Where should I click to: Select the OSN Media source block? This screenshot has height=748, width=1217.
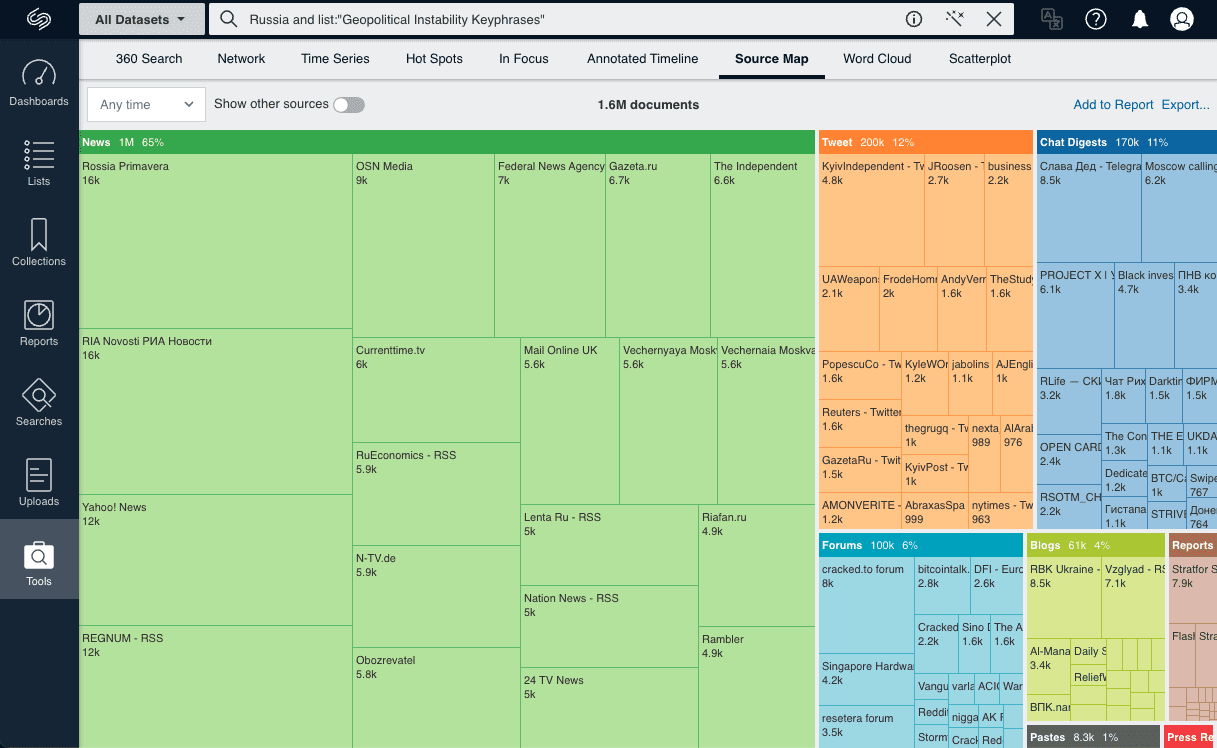tap(423, 245)
